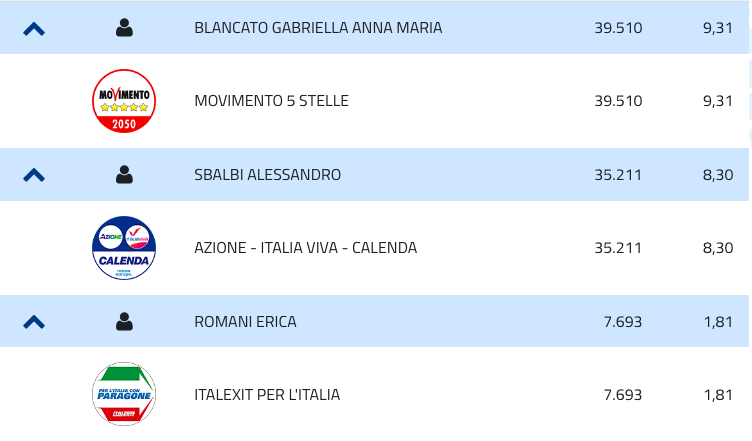Click the Azione Italia Viva Calenda logo
The height and width of the screenshot is (441, 752).
point(124,248)
